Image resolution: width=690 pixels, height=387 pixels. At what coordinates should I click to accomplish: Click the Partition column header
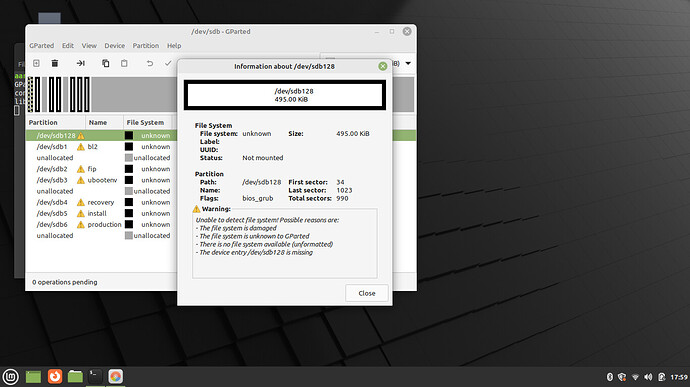click(55, 122)
